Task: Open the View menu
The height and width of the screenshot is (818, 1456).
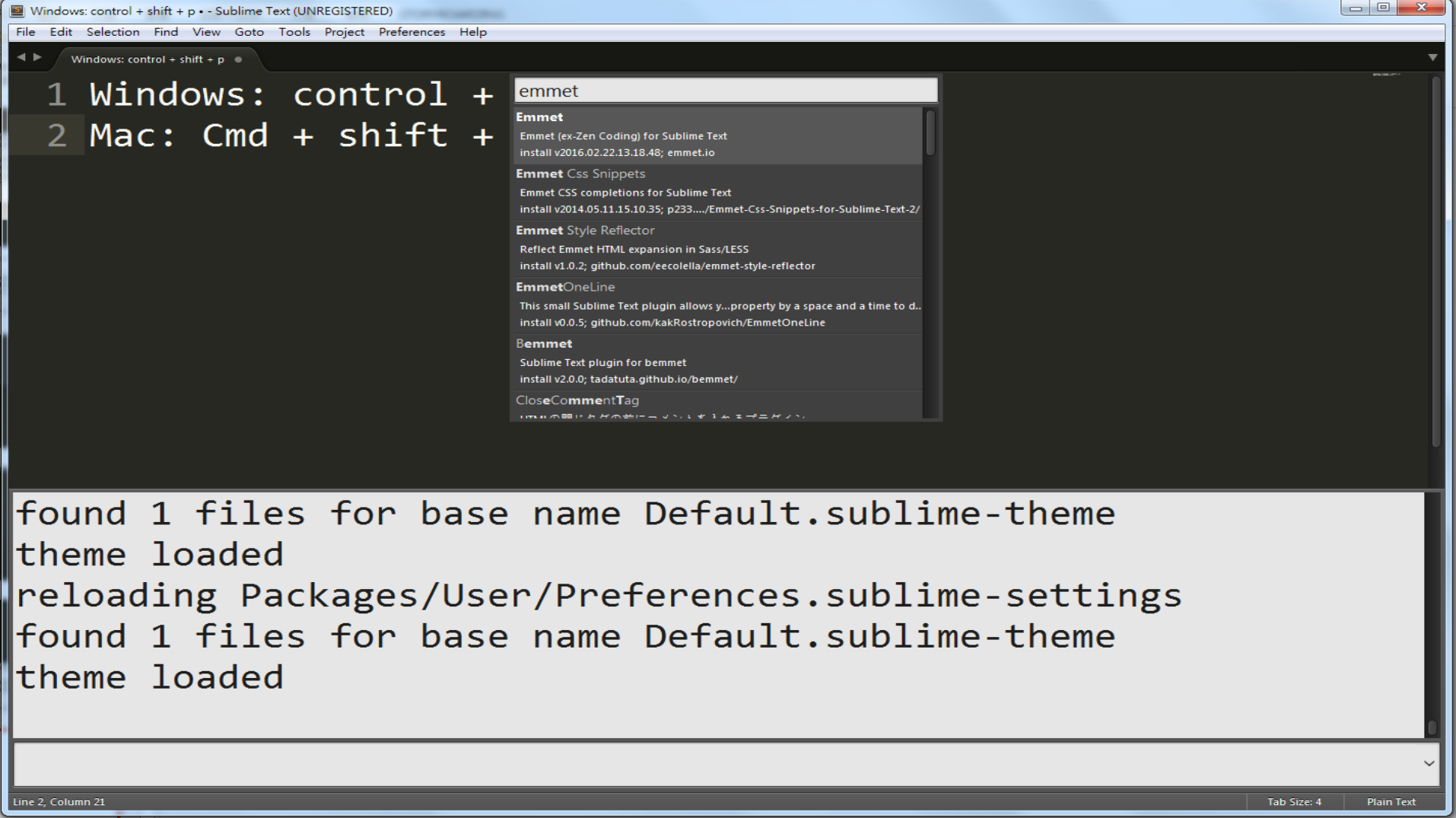Action: coord(206,32)
